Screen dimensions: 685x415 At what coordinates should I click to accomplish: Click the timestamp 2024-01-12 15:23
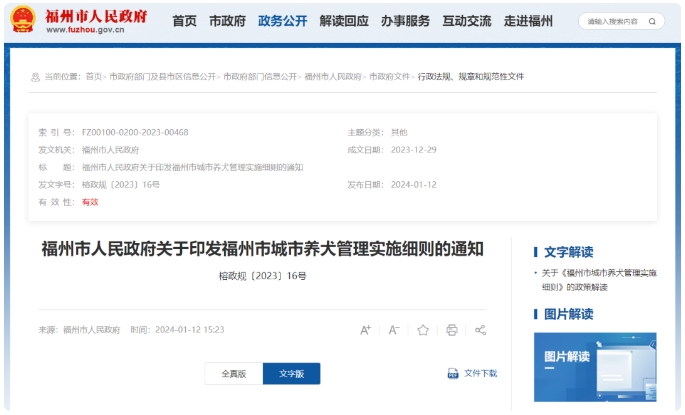click(x=190, y=330)
